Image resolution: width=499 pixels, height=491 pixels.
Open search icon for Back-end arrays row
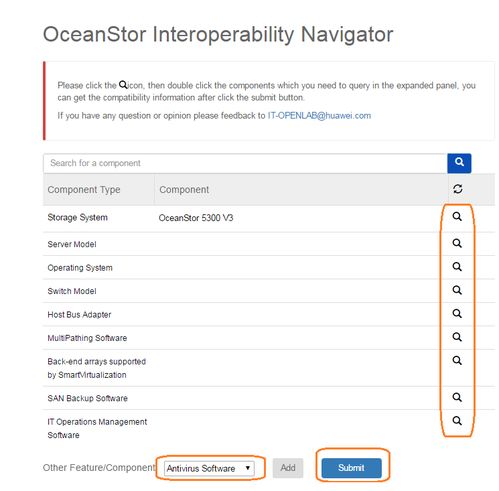click(x=457, y=360)
